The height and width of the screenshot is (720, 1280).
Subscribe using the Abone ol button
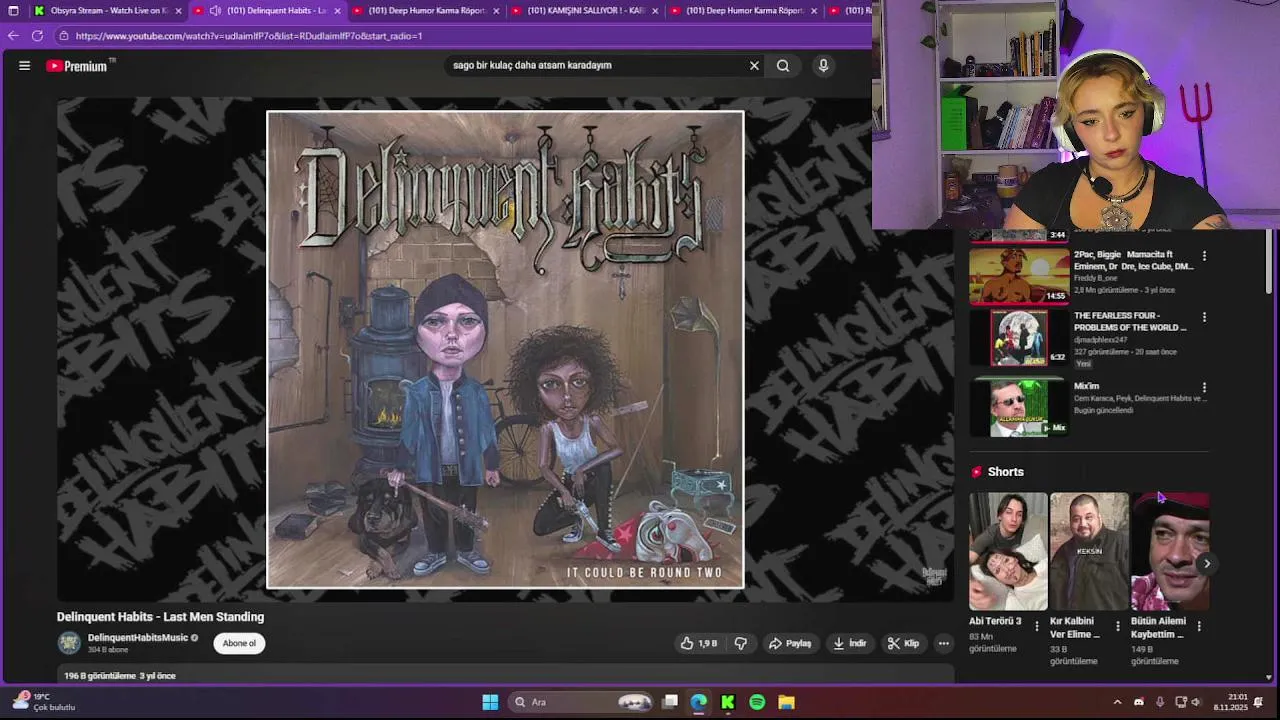coord(239,643)
